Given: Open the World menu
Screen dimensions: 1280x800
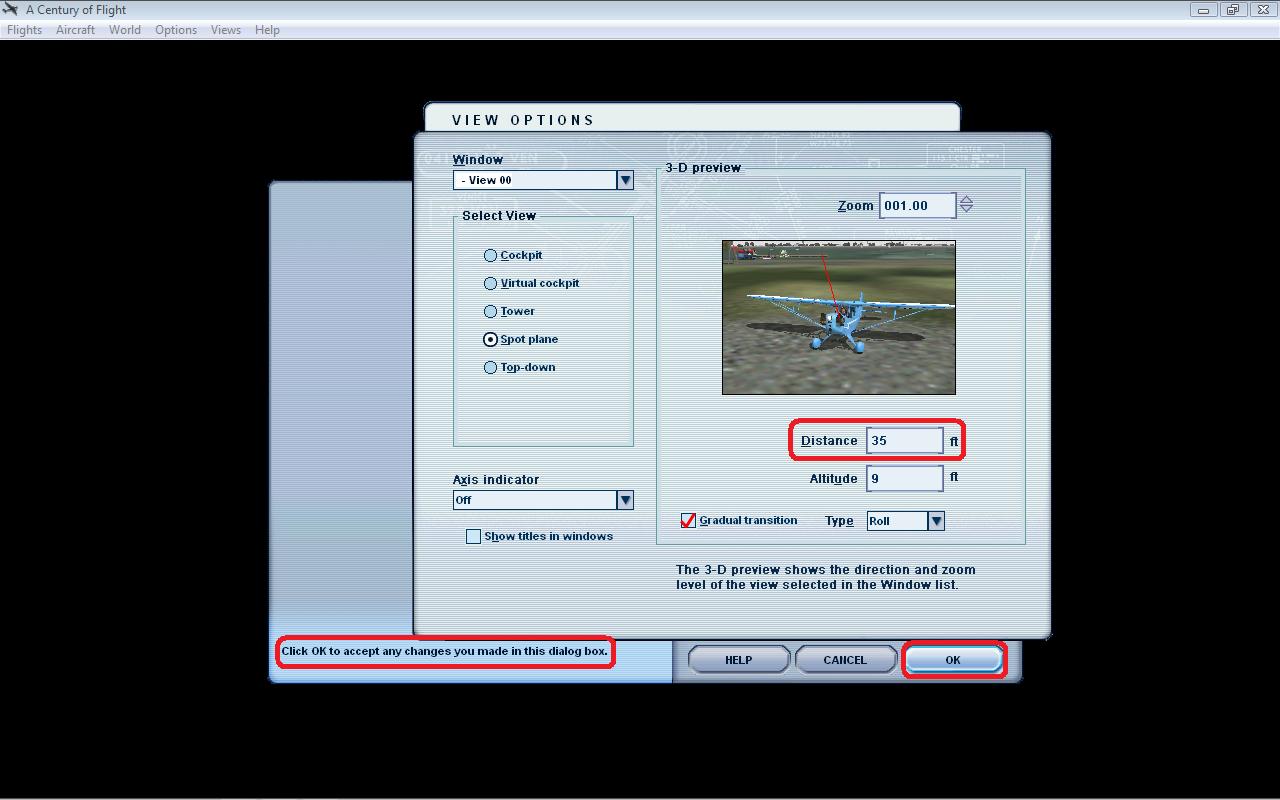Looking at the screenshot, I should click(125, 30).
